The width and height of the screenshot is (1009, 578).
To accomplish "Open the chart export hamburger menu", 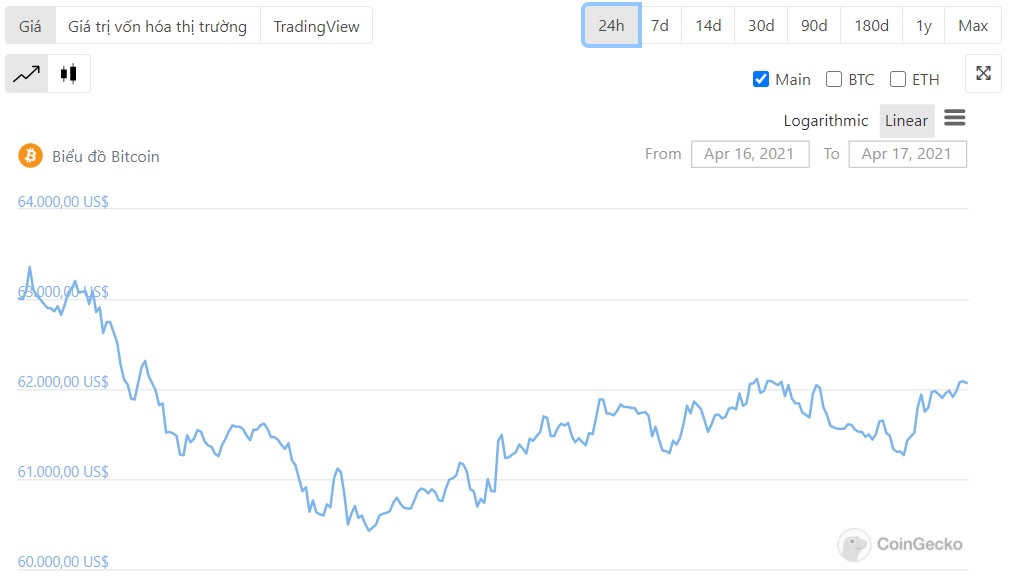I will (954, 118).
